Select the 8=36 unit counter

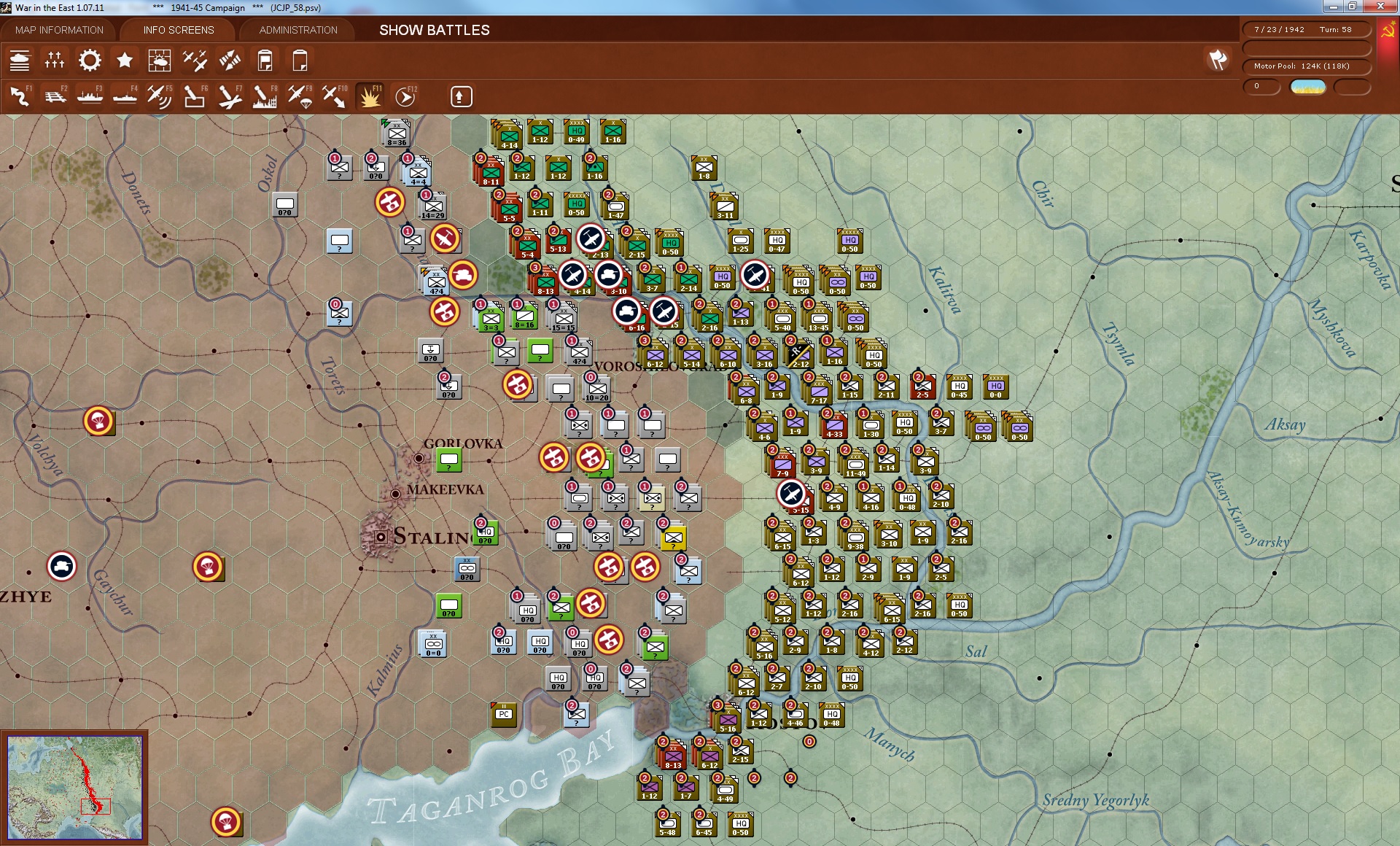click(396, 134)
